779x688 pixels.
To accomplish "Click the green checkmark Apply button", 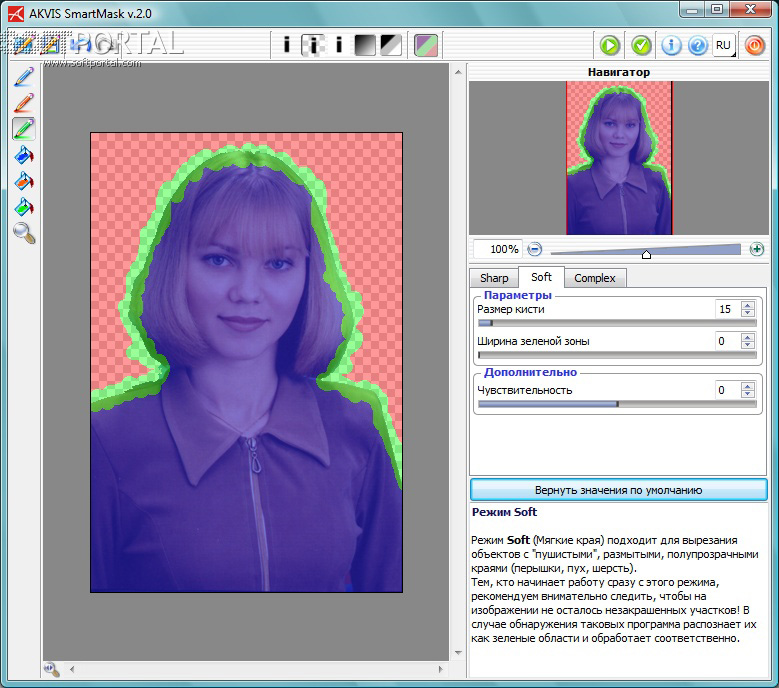I will (x=641, y=45).
